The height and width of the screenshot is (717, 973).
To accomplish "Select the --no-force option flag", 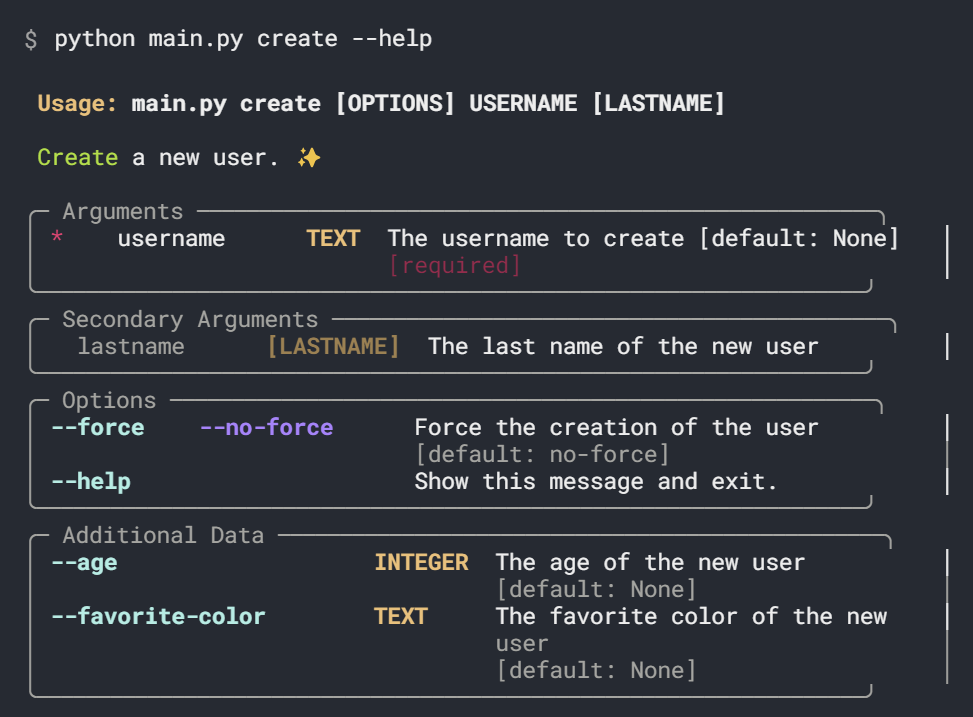I will (x=266, y=428).
